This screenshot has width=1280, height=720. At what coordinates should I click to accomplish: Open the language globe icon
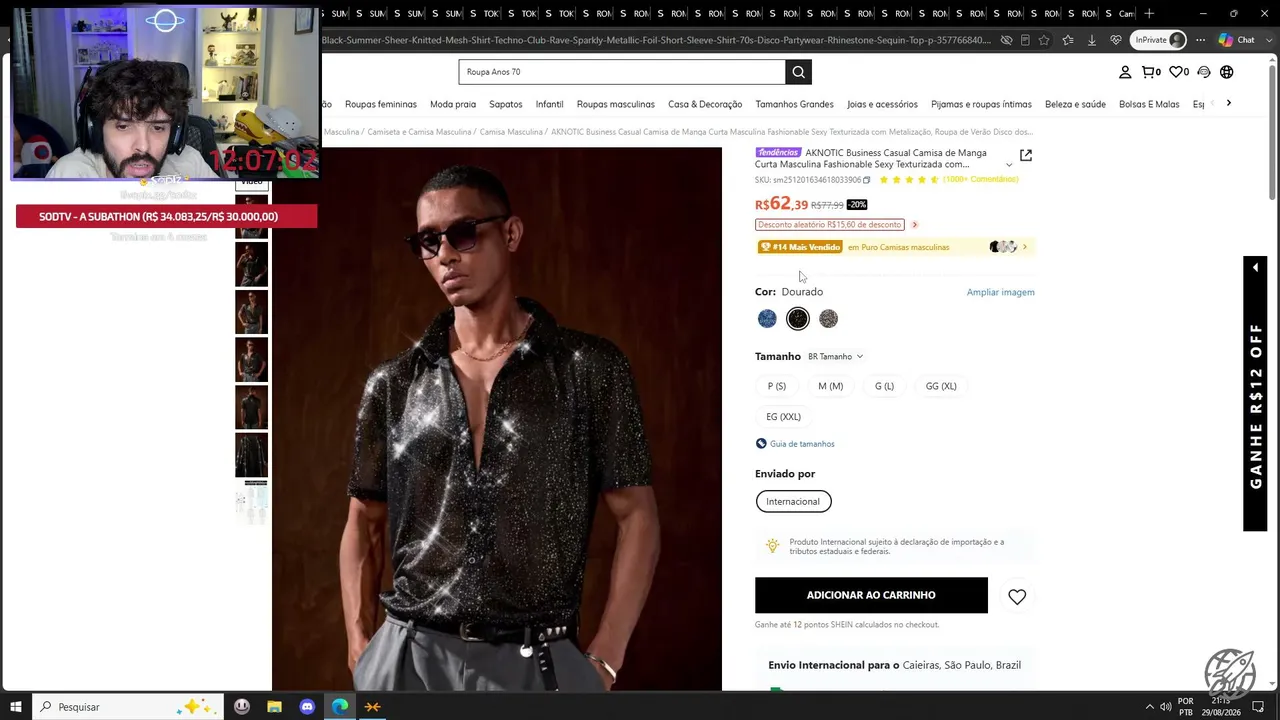click(1227, 72)
